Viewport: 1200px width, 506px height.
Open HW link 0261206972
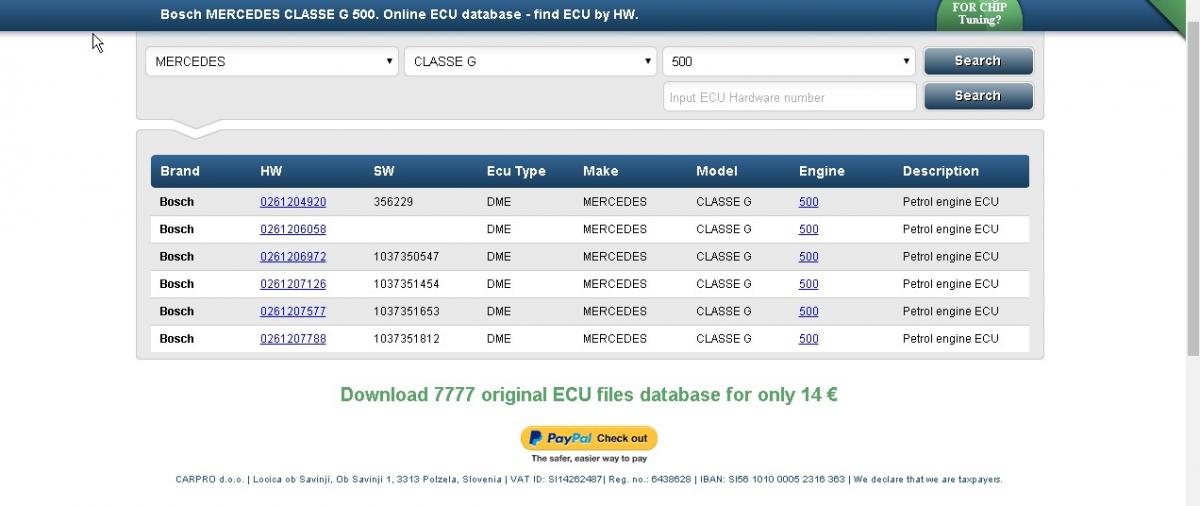pos(293,257)
